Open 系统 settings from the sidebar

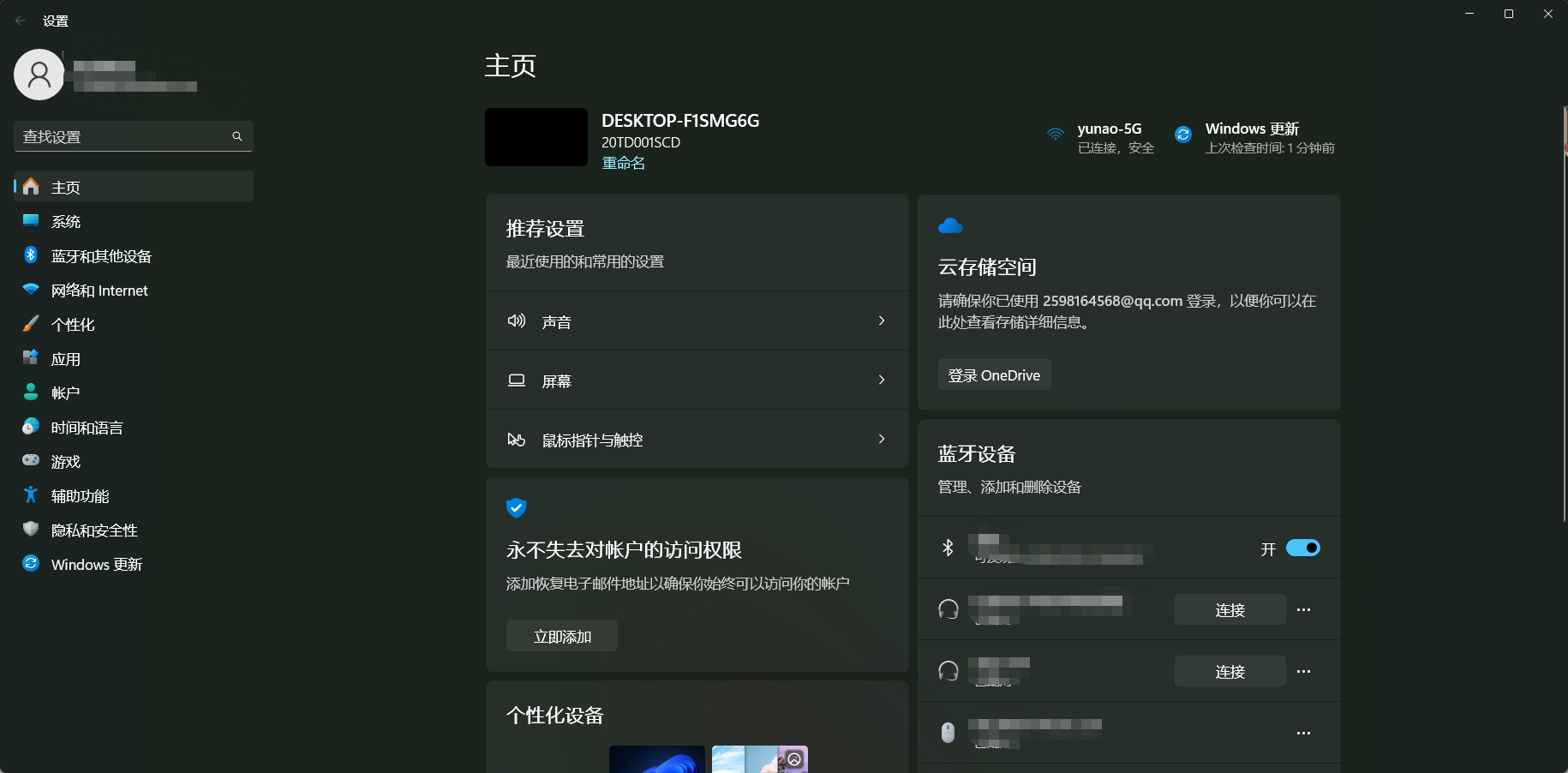[64, 221]
